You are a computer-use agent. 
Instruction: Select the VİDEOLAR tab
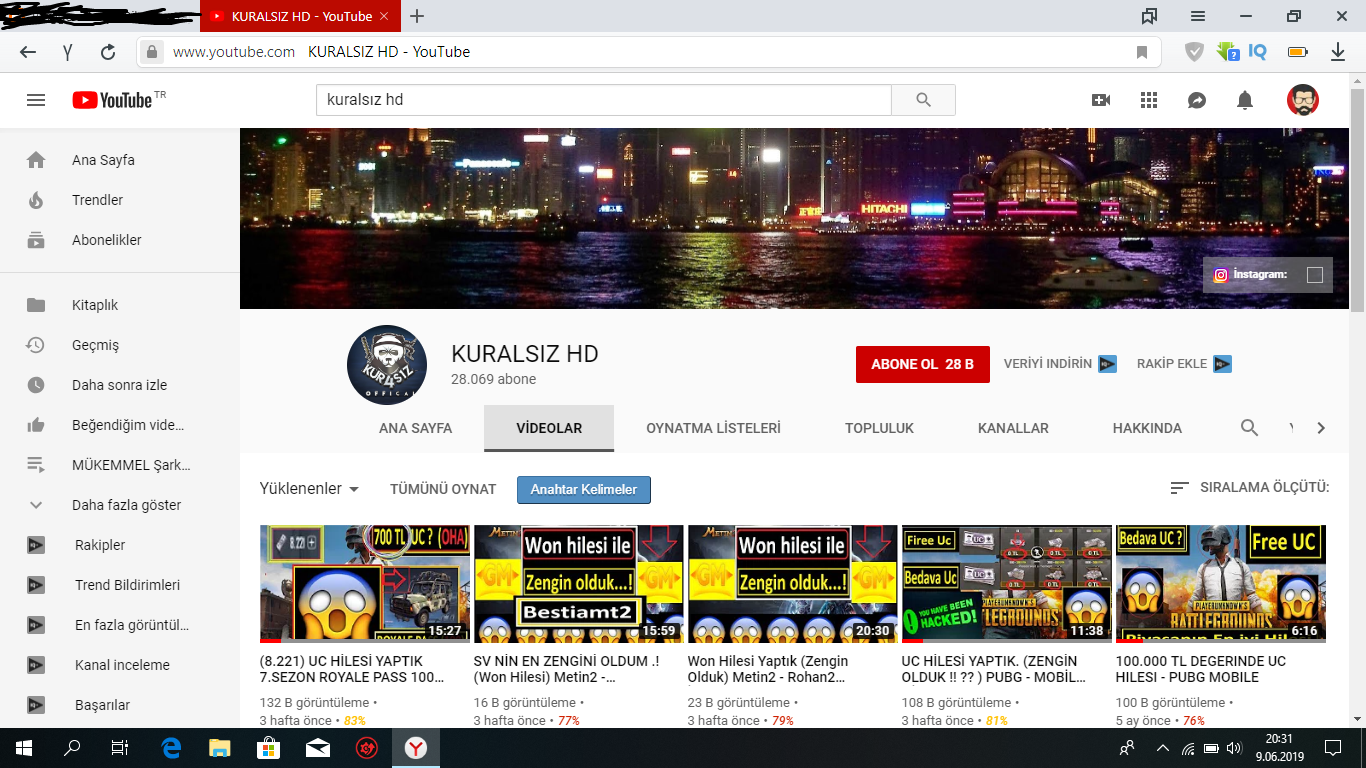tap(549, 428)
